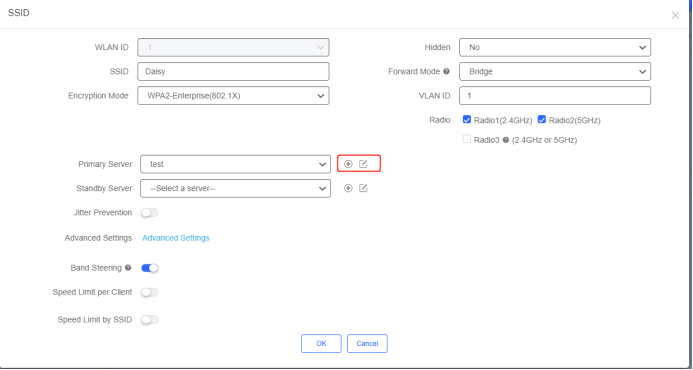Open the Forward Mode dropdown

pyautogui.click(x=555, y=71)
